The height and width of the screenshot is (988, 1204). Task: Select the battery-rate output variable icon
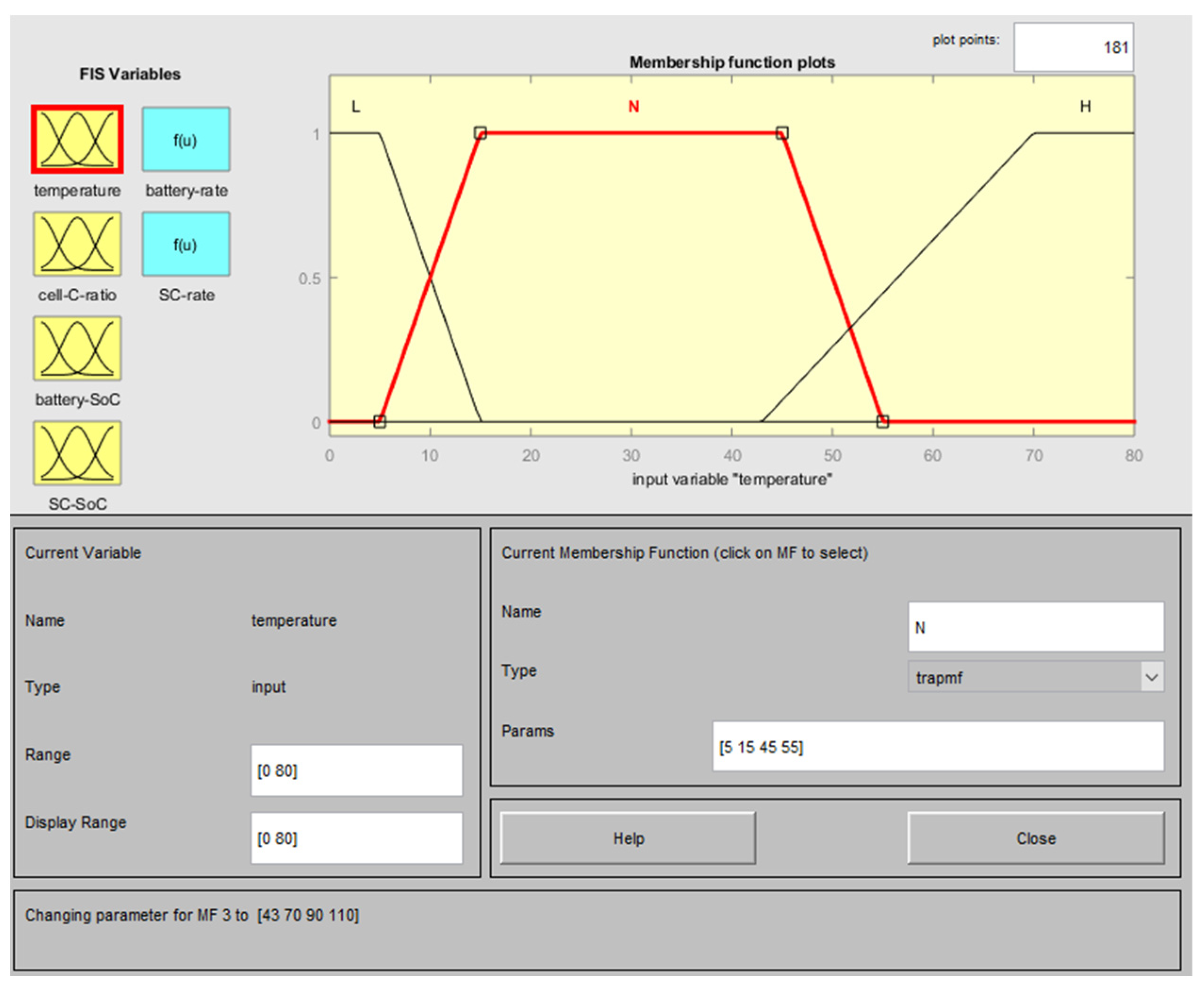pos(186,140)
